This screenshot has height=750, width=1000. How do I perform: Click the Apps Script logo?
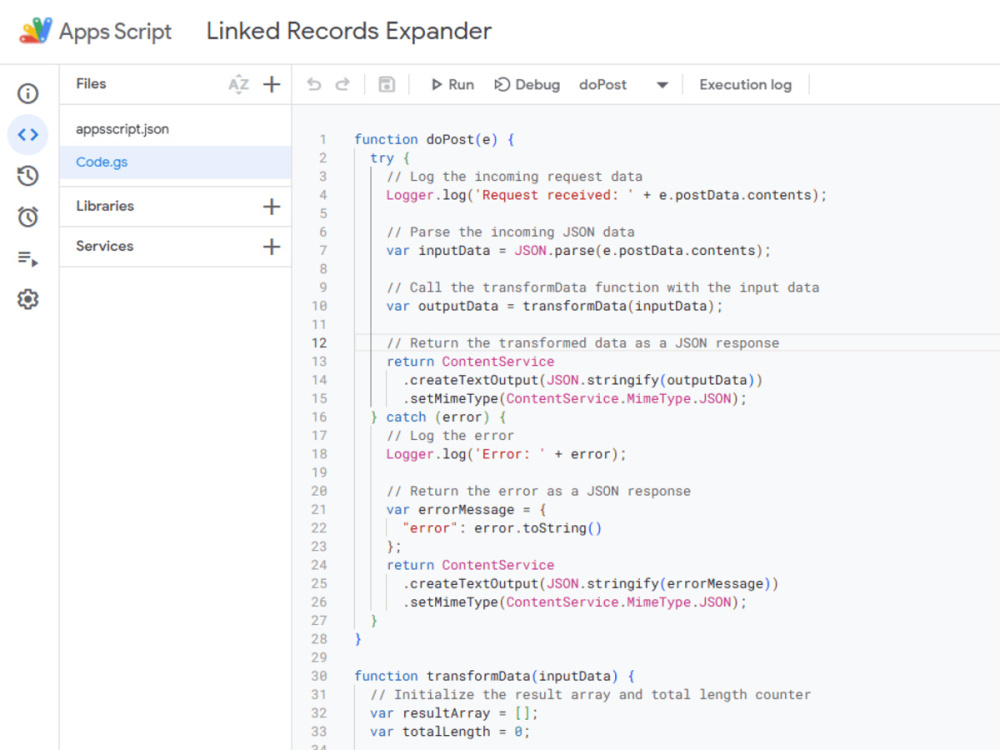(36, 31)
